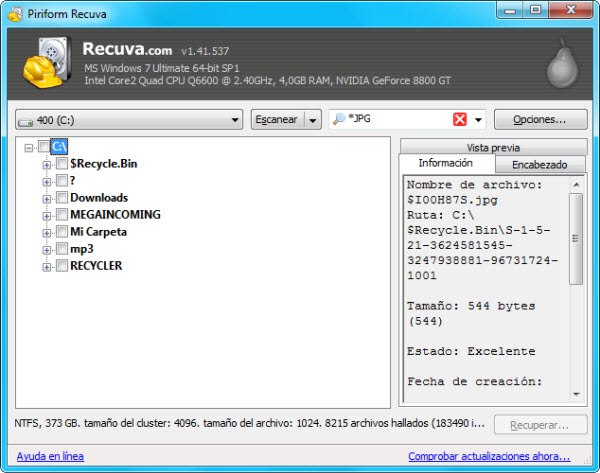Click the v1.41.537 version text
The height and width of the screenshot is (473, 600).
(205, 51)
